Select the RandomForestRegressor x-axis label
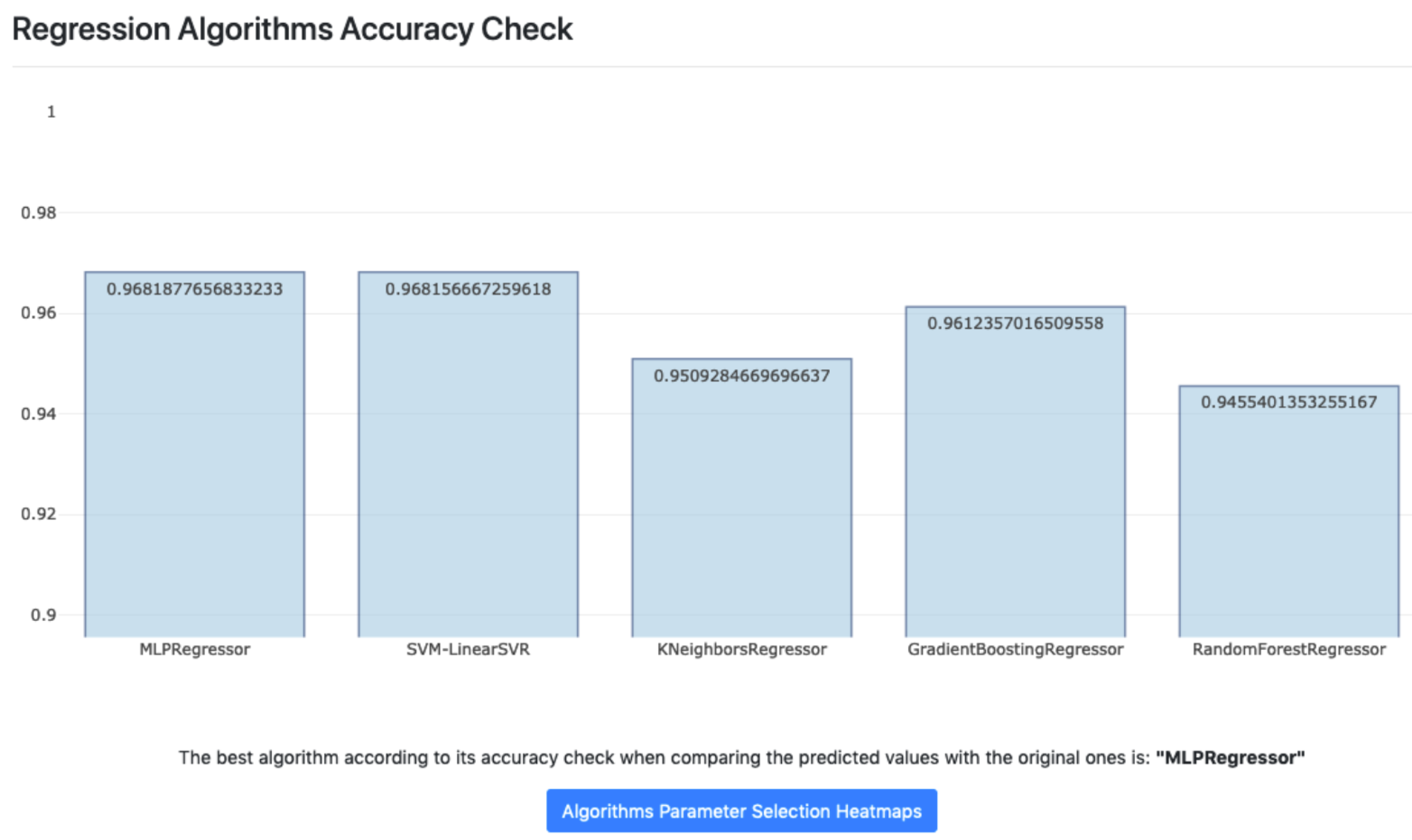The image size is (1412, 840). pyautogui.click(x=1289, y=649)
